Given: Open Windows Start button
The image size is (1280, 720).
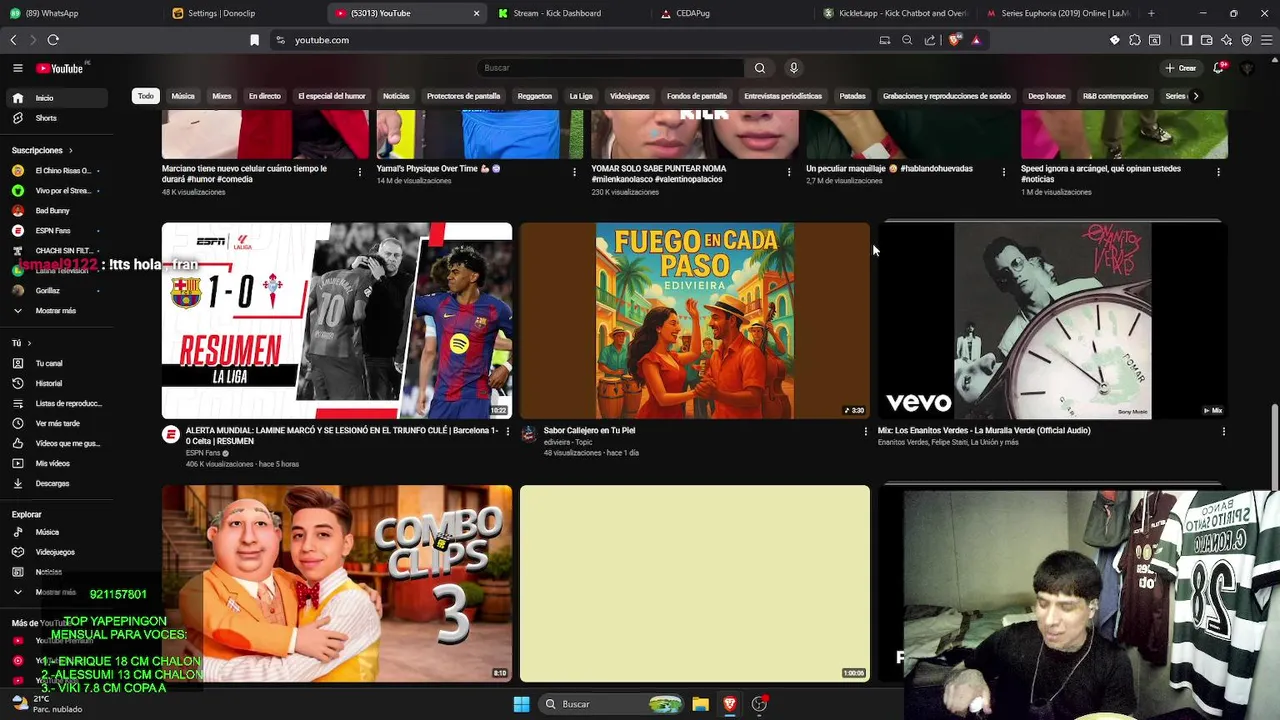Looking at the screenshot, I should click(x=521, y=704).
